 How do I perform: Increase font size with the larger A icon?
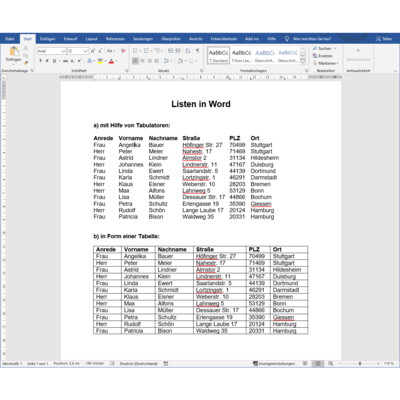pyautogui.click(x=93, y=51)
